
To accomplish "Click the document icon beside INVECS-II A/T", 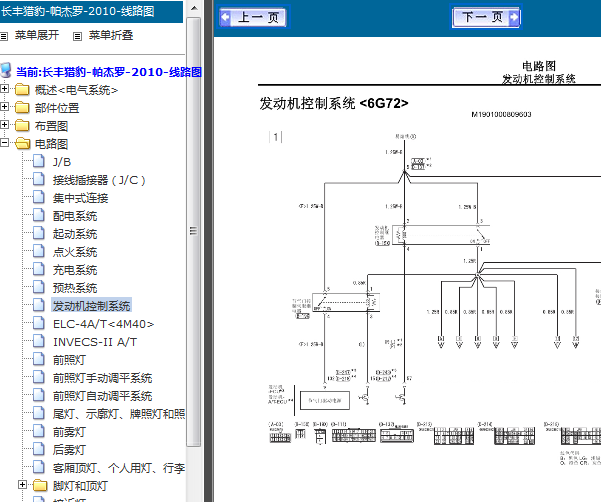I will pyautogui.click(x=39, y=341).
